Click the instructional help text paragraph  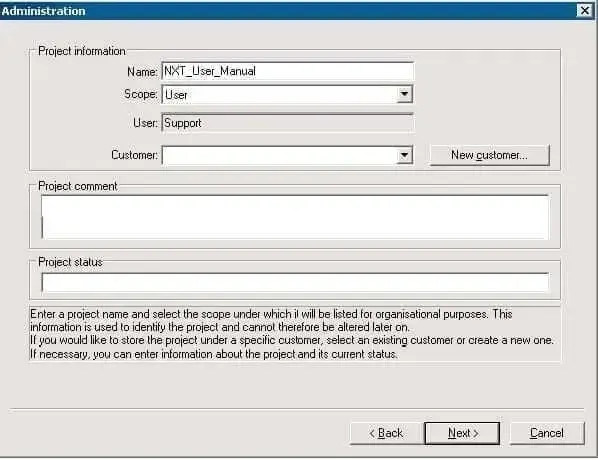(292, 334)
